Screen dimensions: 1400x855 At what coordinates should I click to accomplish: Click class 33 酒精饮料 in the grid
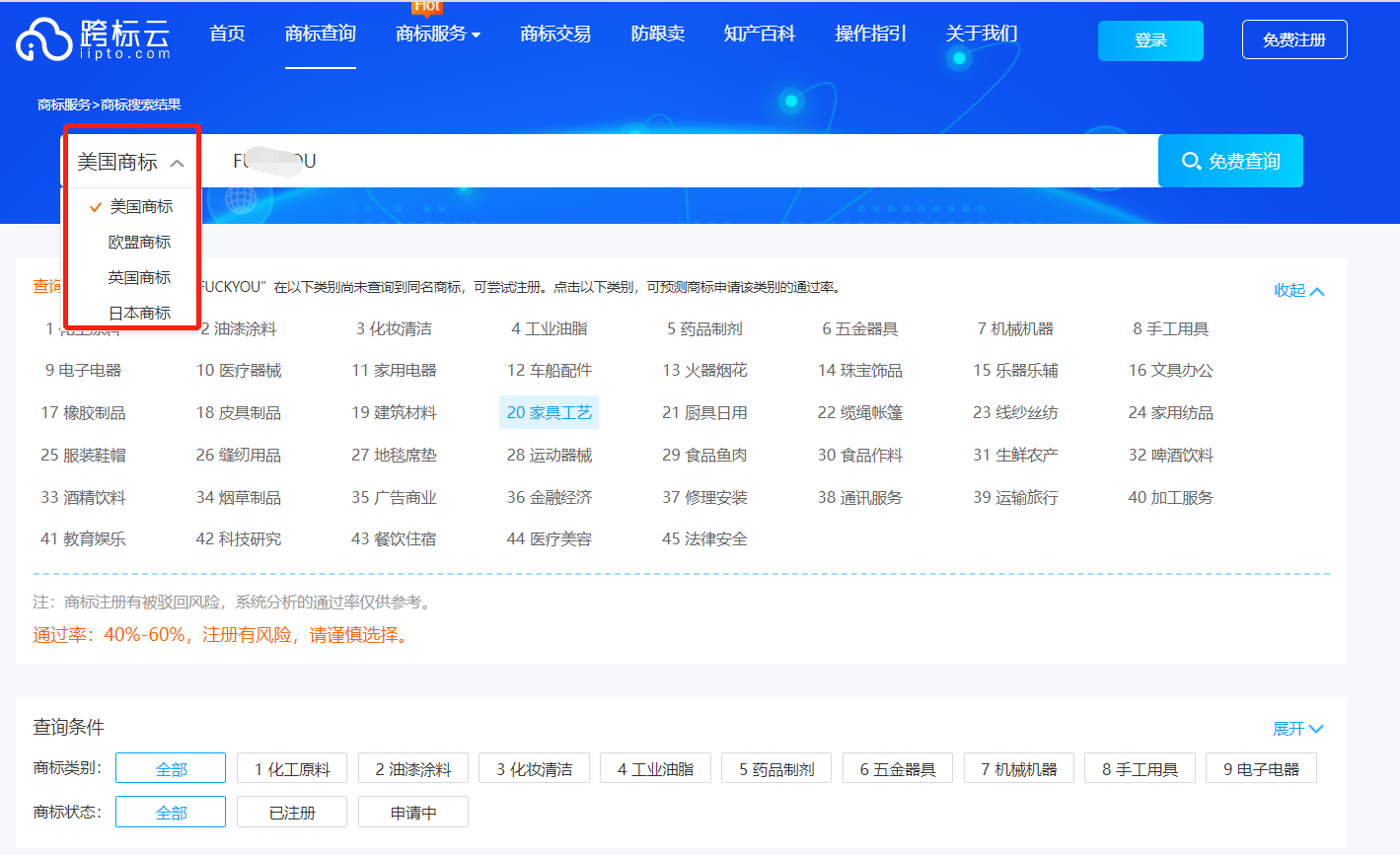pyautogui.click(x=83, y=497)
